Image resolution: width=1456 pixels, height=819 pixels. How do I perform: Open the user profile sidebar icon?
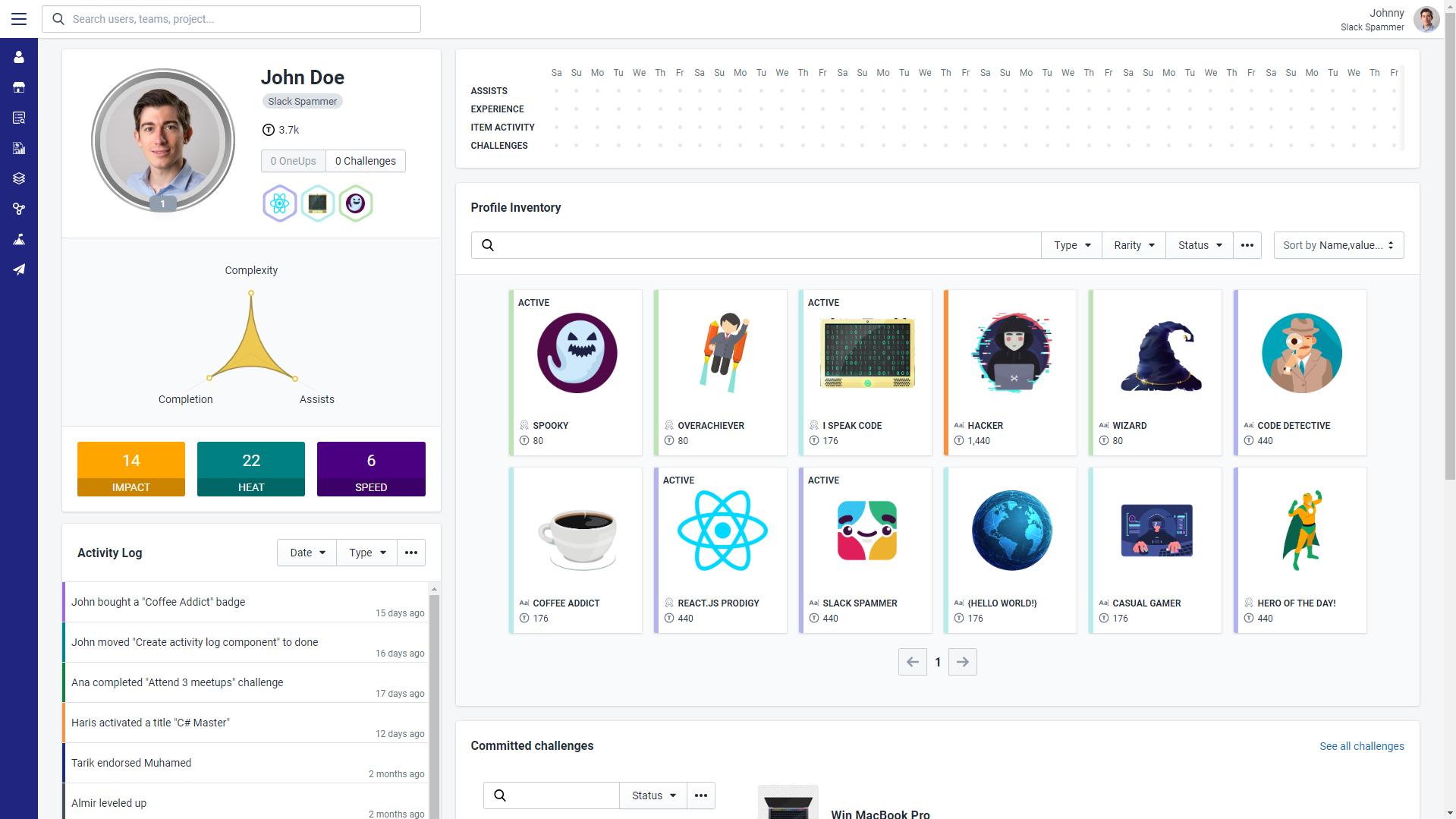[x=19, y=57]
